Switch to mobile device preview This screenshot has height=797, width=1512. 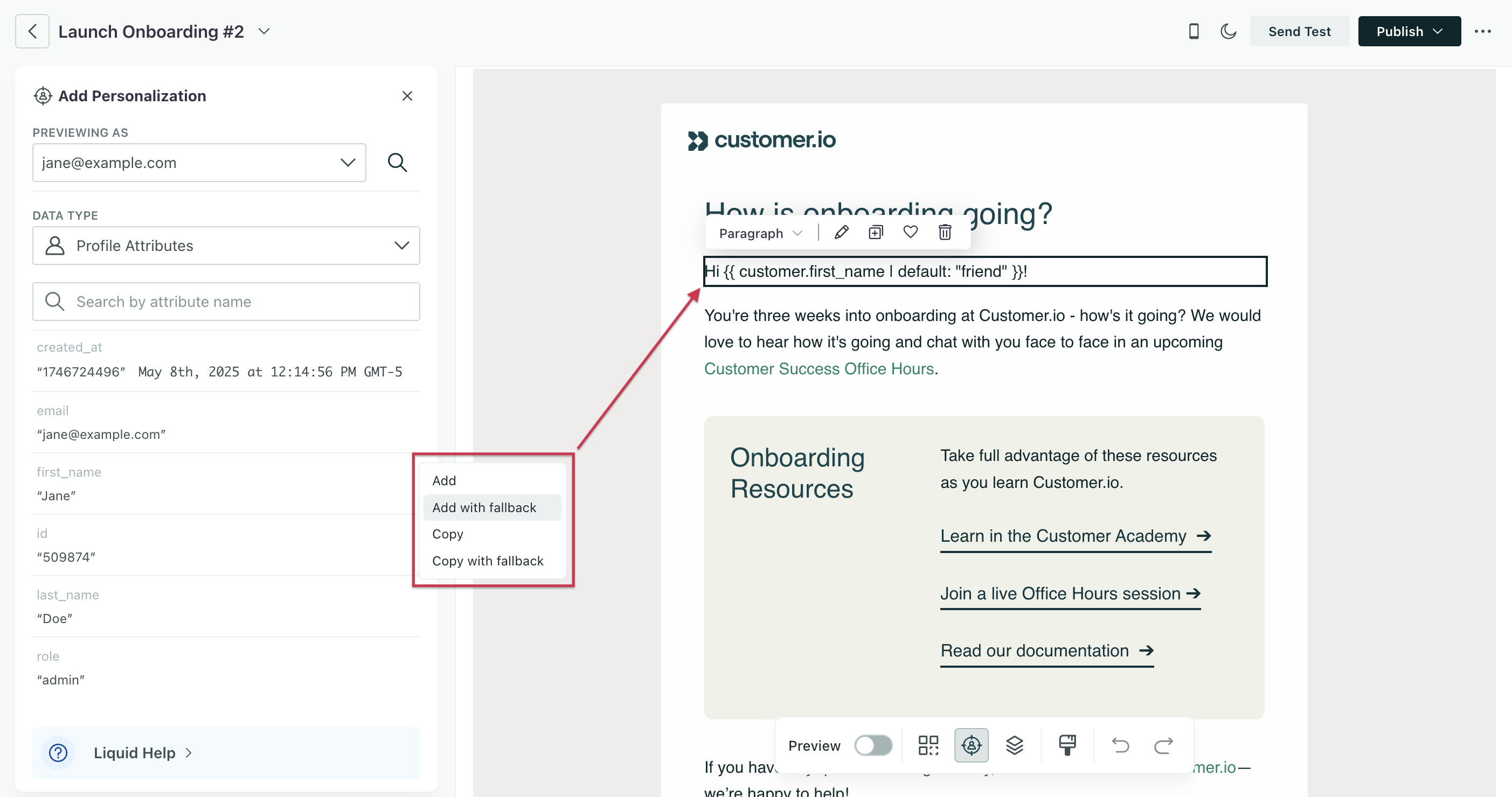[x=1194, y=31]
